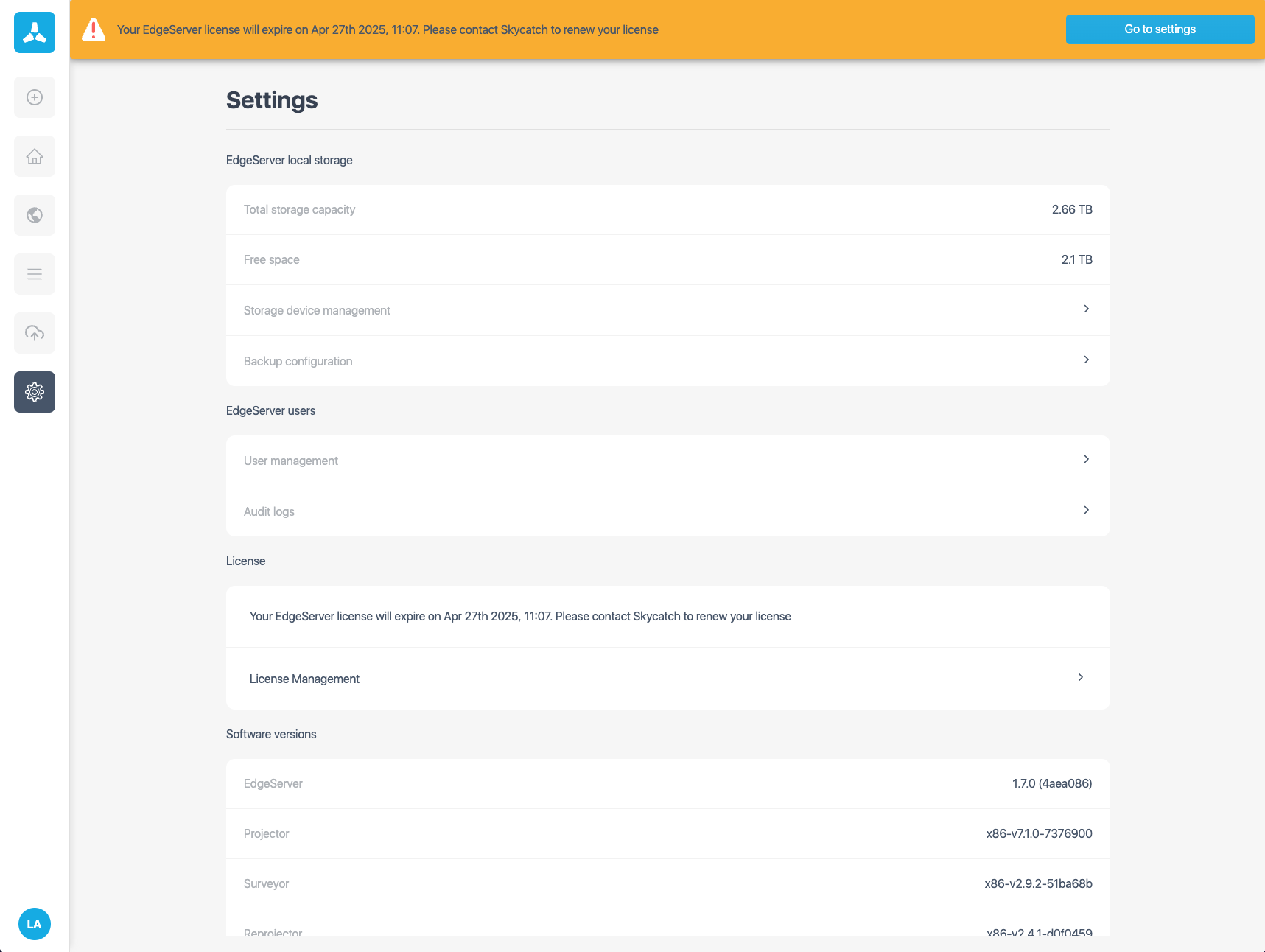This screenshot has width=1265, height=952.
Task: Click the banner license expiry warning text
Action: pyautogui.click(x=388, y=29)
